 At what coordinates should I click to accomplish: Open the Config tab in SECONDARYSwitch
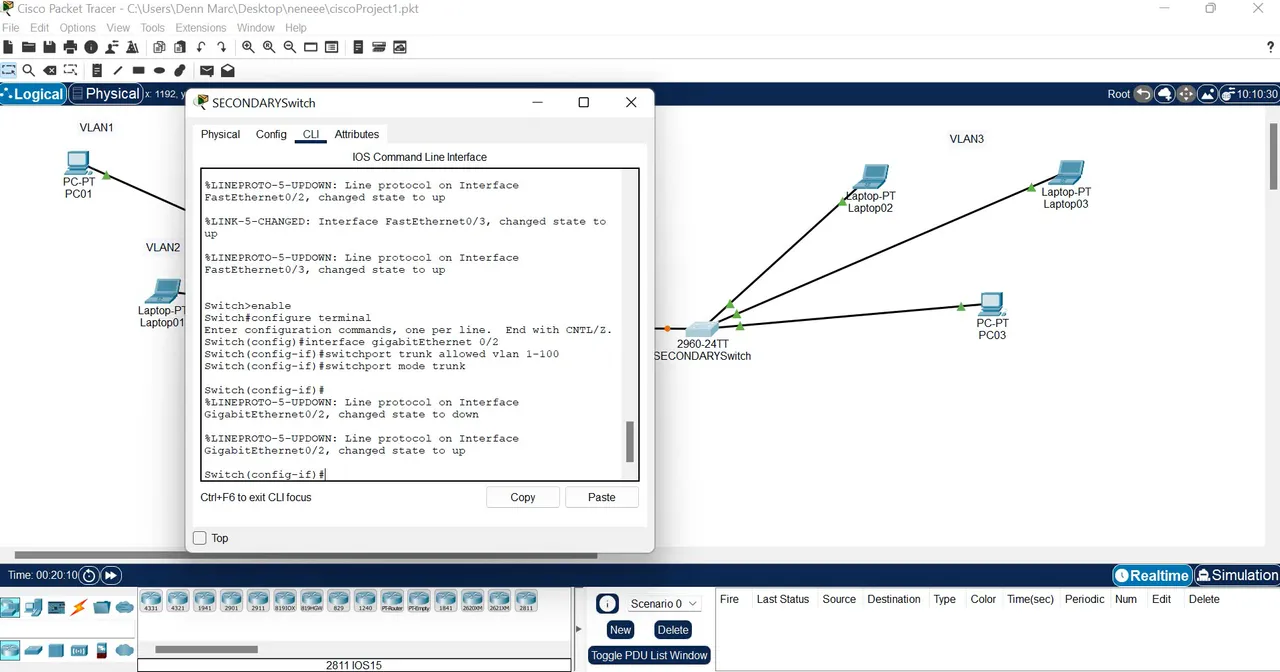click(271, 134)
